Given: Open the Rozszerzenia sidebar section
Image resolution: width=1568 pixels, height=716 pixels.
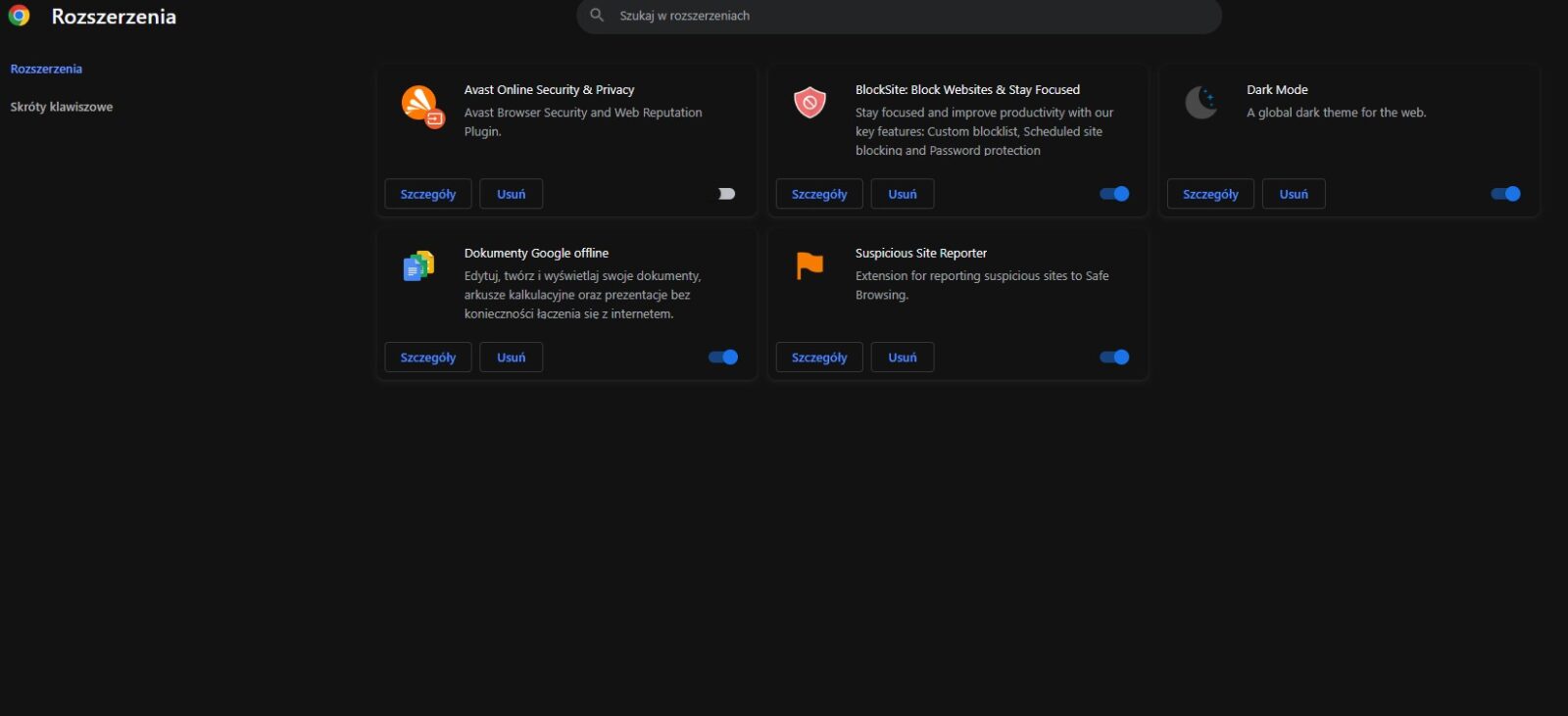Looking at the screenshot, I should coord(46,69).
